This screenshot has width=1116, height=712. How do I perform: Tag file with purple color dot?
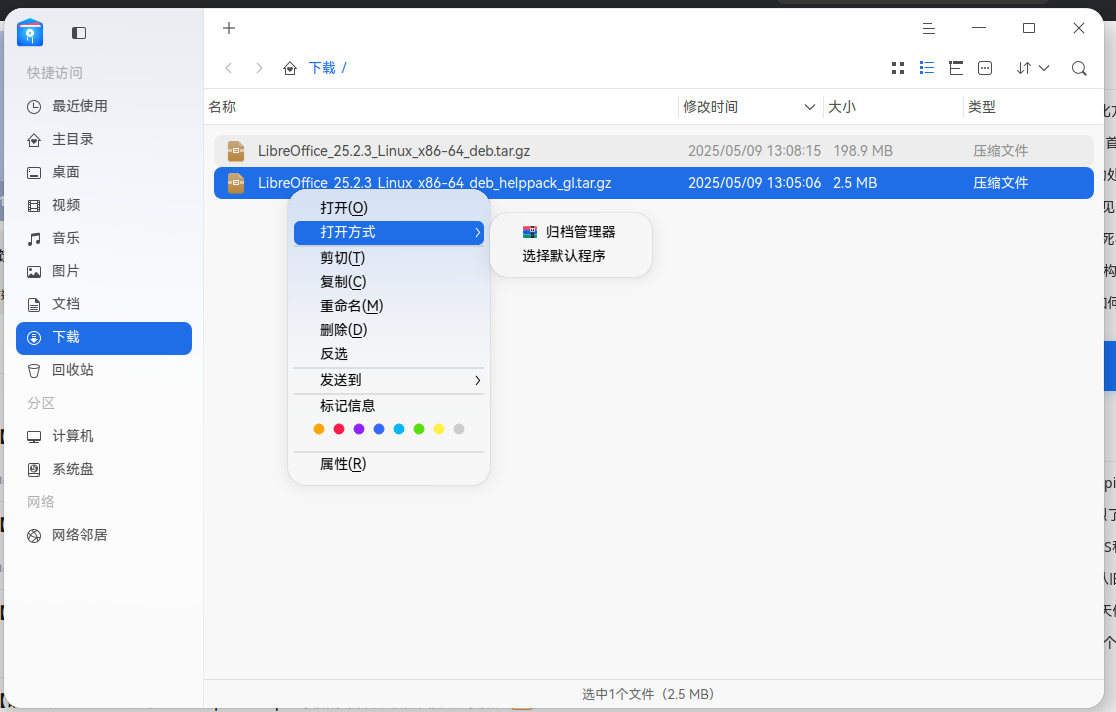tap(359, 429)
